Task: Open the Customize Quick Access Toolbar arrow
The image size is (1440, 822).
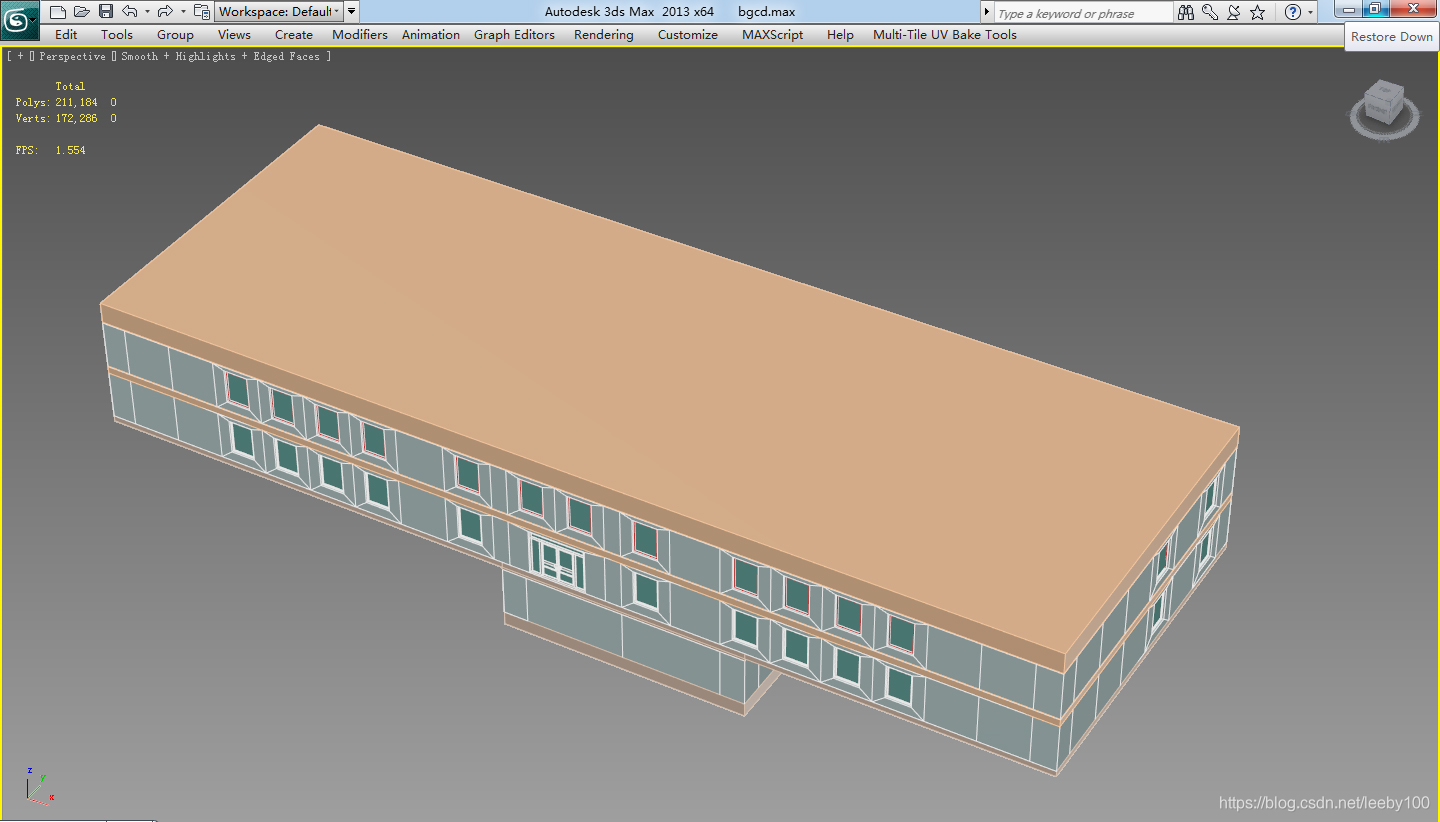Action: coord(352,12)
